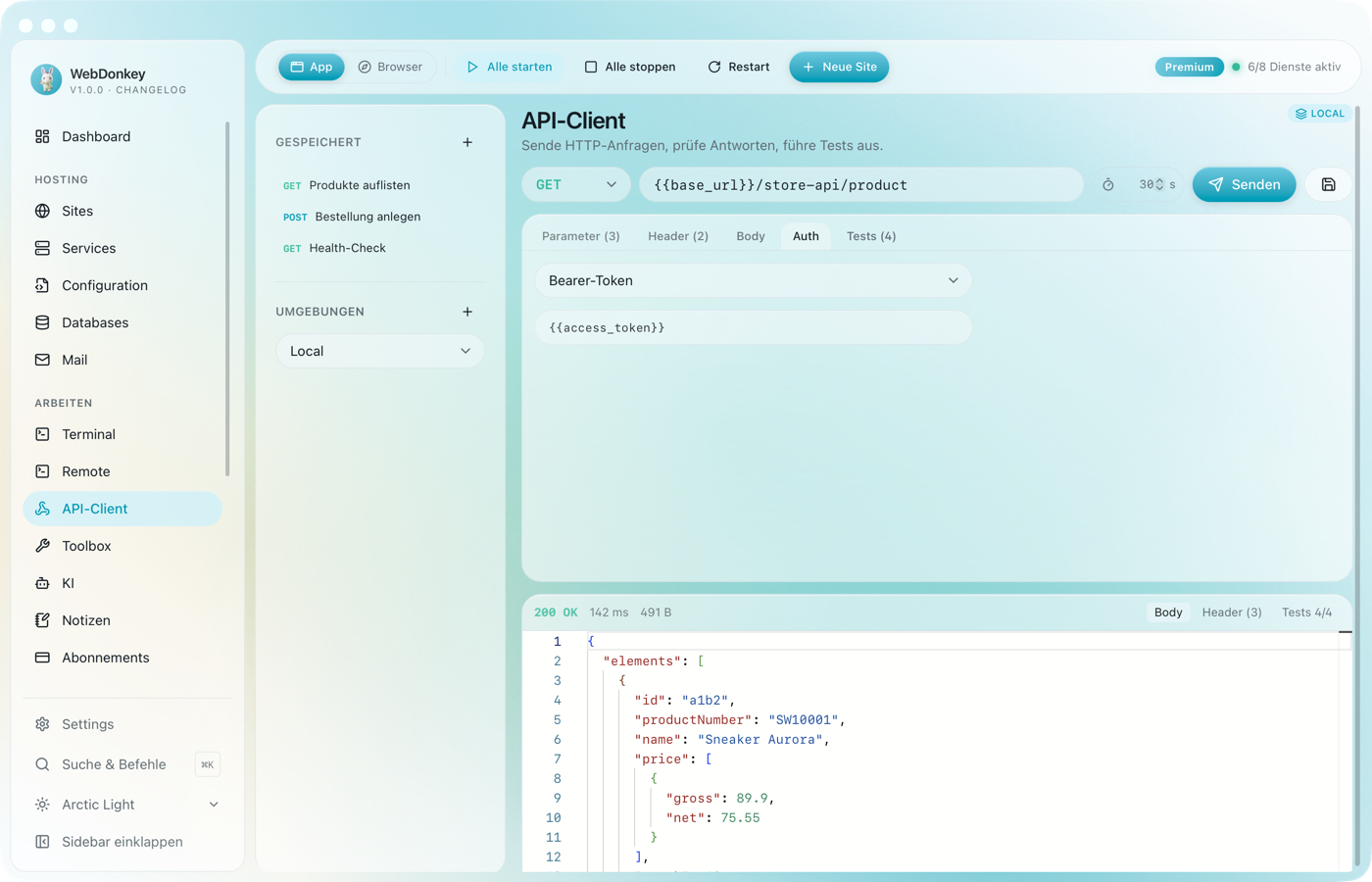The height and width of the screenshot is (882, 1372).
Task: Open saved request Health-Check
Action: [x=380, y=248]
